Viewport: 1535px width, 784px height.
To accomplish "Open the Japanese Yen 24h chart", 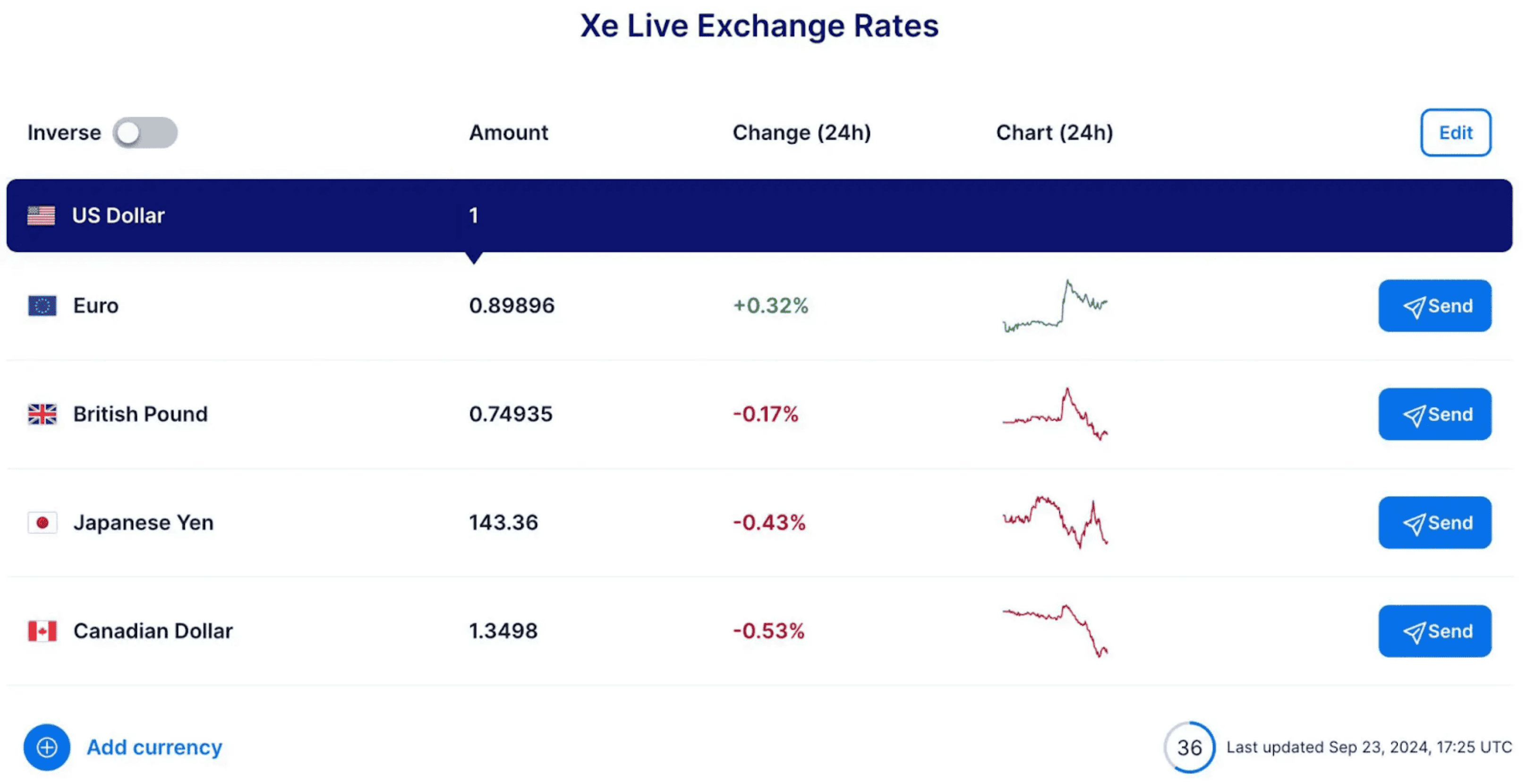I will click(x=1055, y=522).
